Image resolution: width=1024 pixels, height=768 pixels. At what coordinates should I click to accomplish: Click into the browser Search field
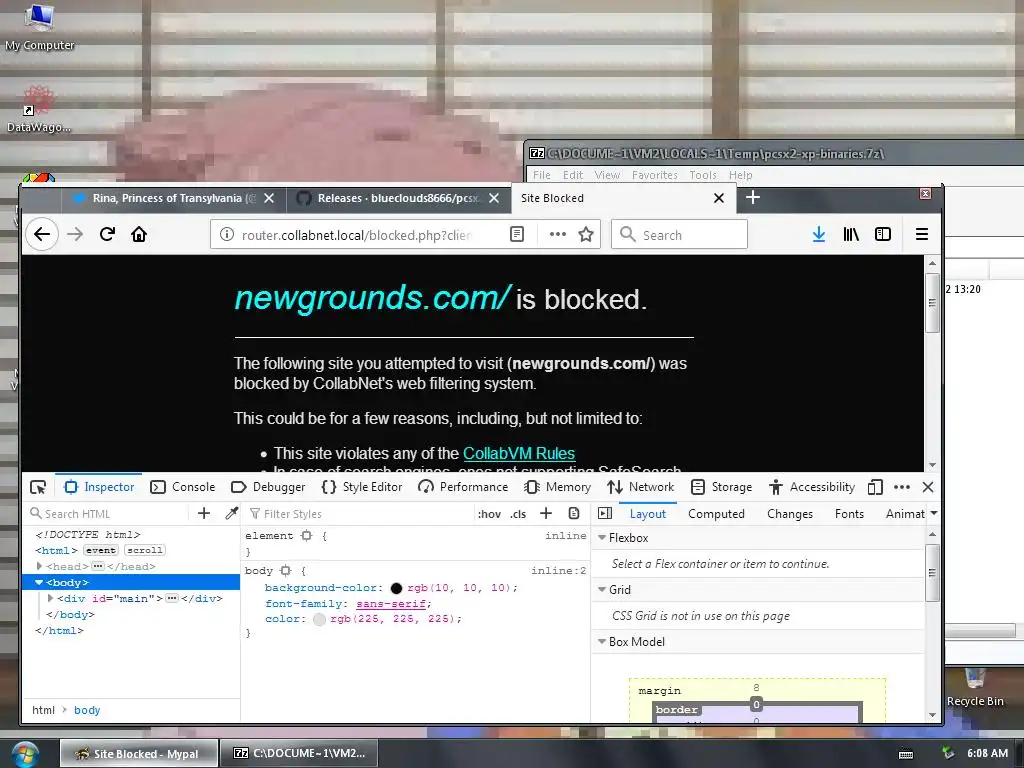point(679,234)
